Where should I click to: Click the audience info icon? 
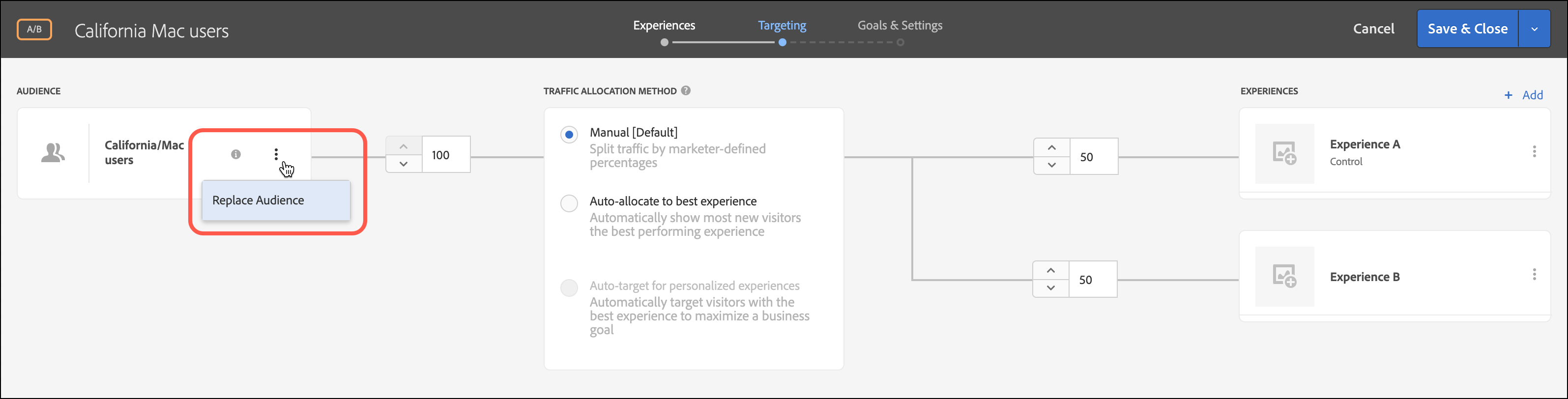[x=235, y=154]
